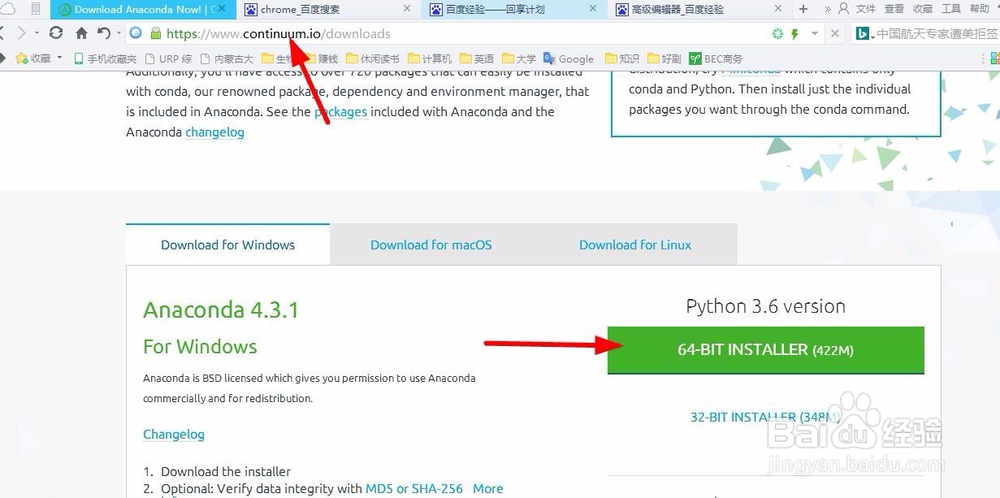The width and height of the screenshot is (1000, 498).
Task: Click the Anaconda 4.3.1 heading text
Action: (221, 310)
